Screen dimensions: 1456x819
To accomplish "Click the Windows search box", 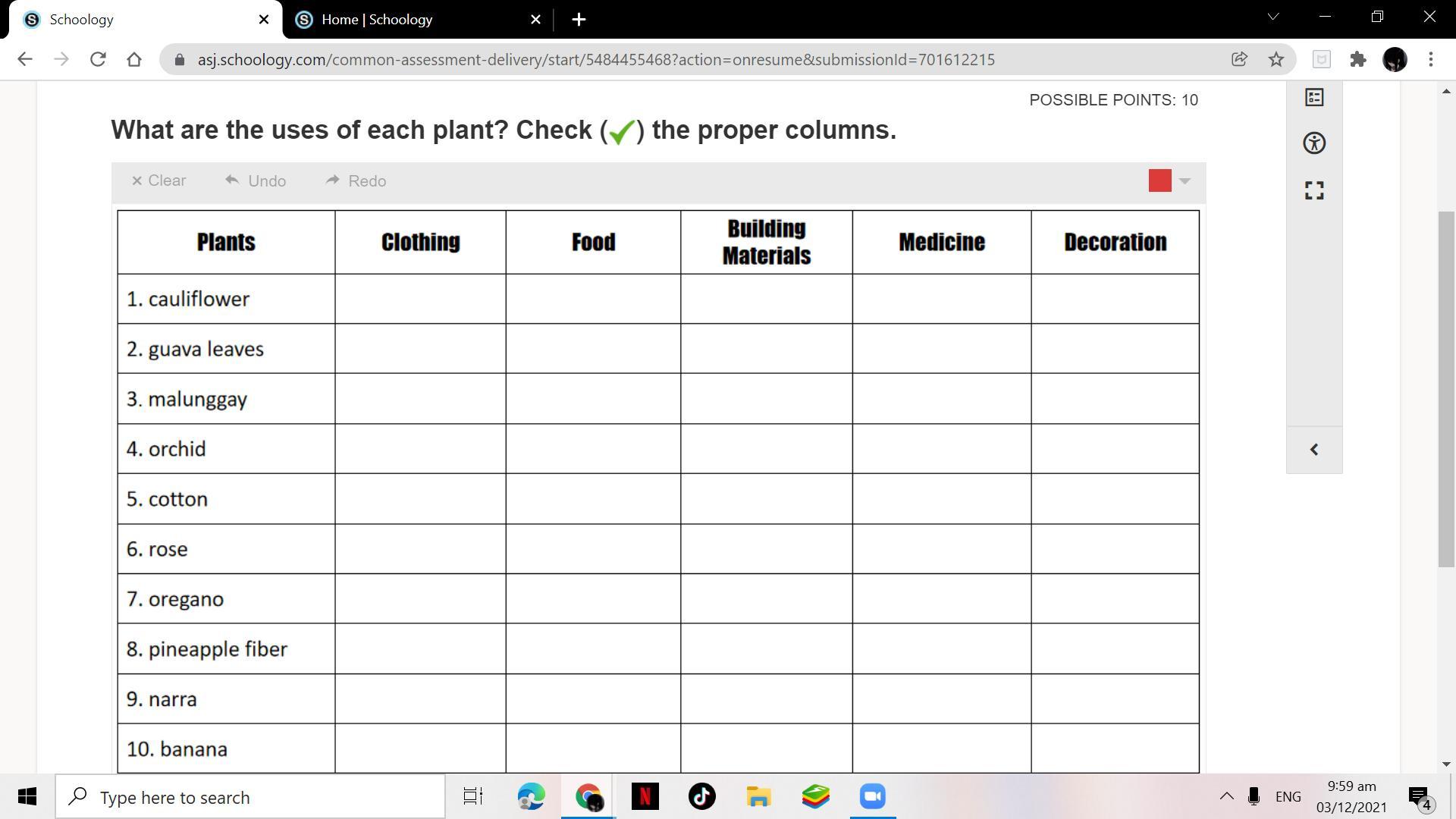I will point(250,797).
